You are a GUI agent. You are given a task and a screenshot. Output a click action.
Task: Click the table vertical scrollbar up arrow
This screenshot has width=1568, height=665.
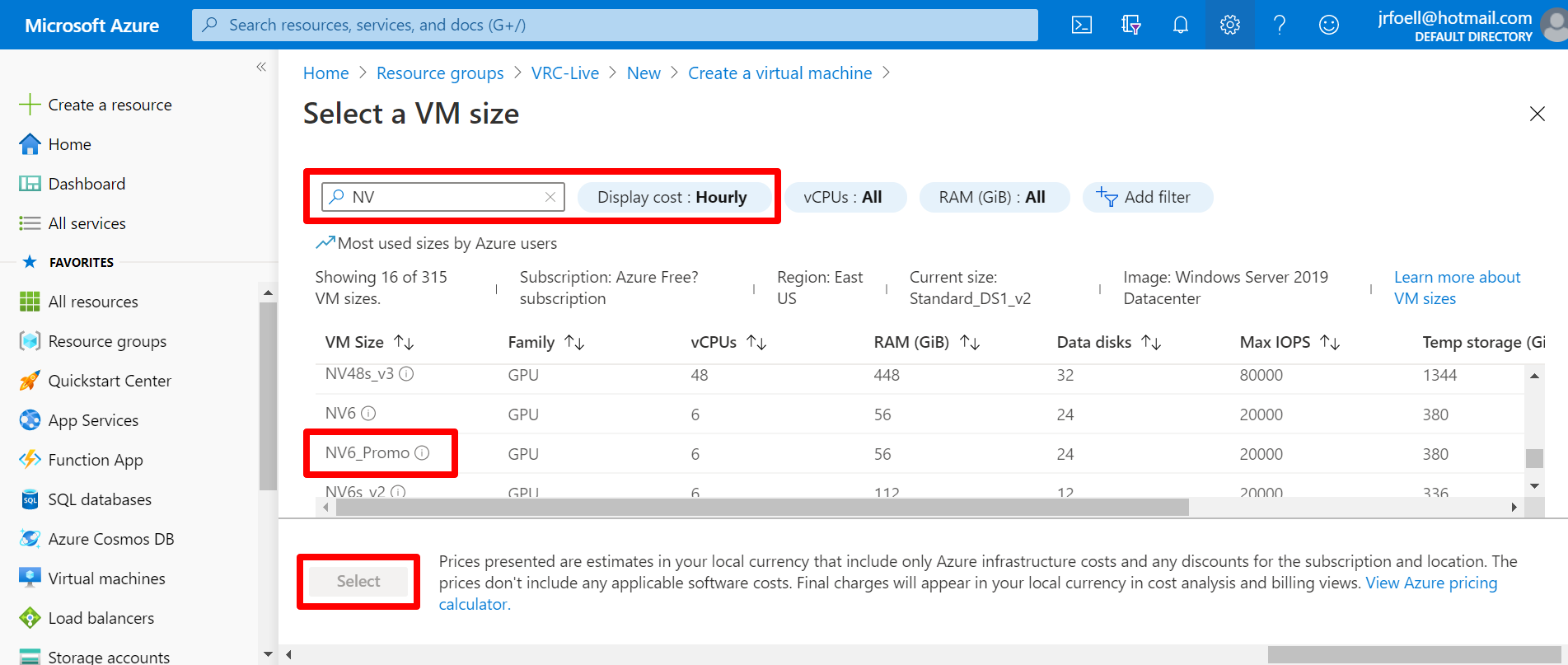[1534, 376]
